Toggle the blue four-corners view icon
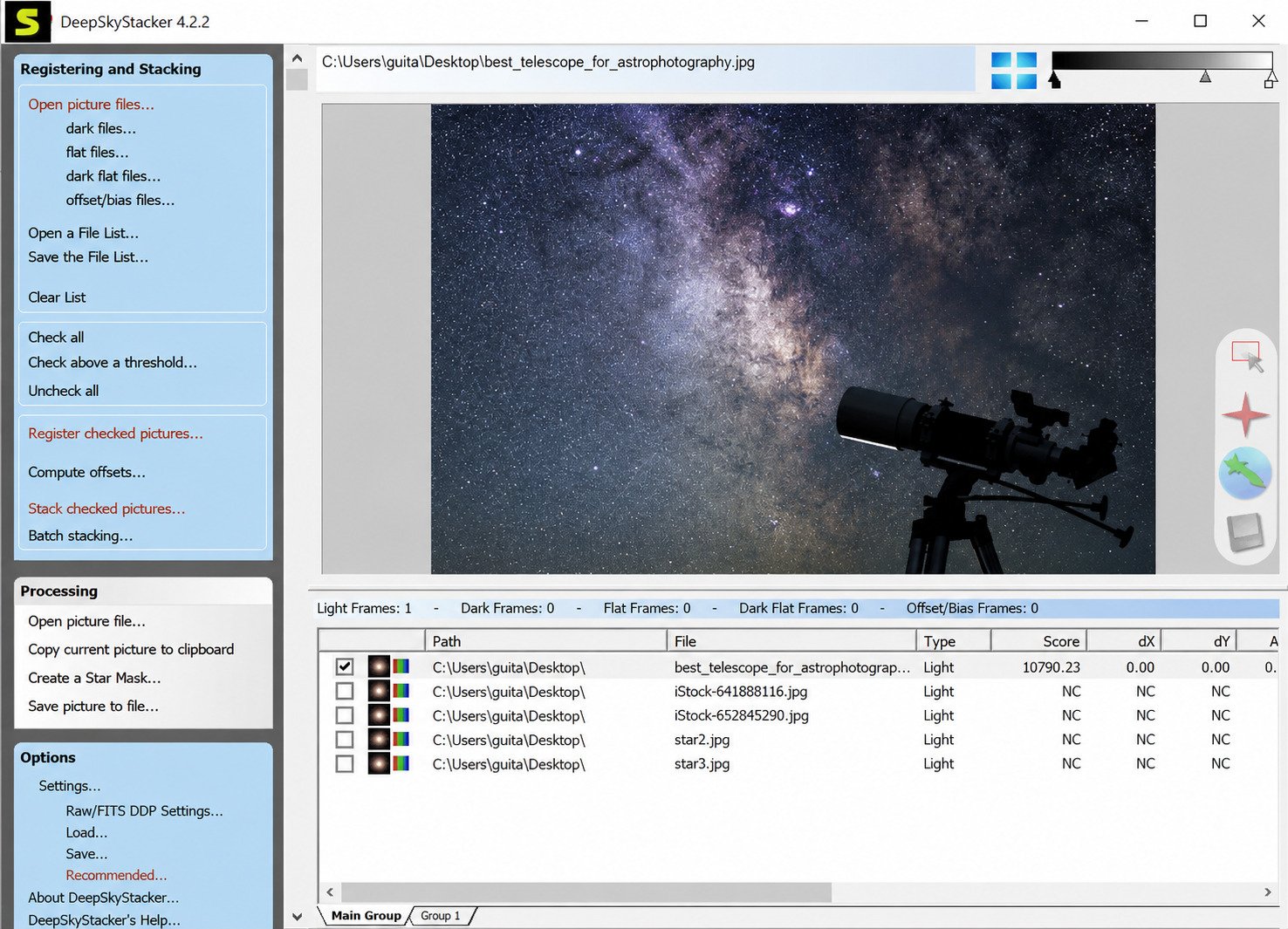The image size is (1288, 929). tap(1014, 71)
